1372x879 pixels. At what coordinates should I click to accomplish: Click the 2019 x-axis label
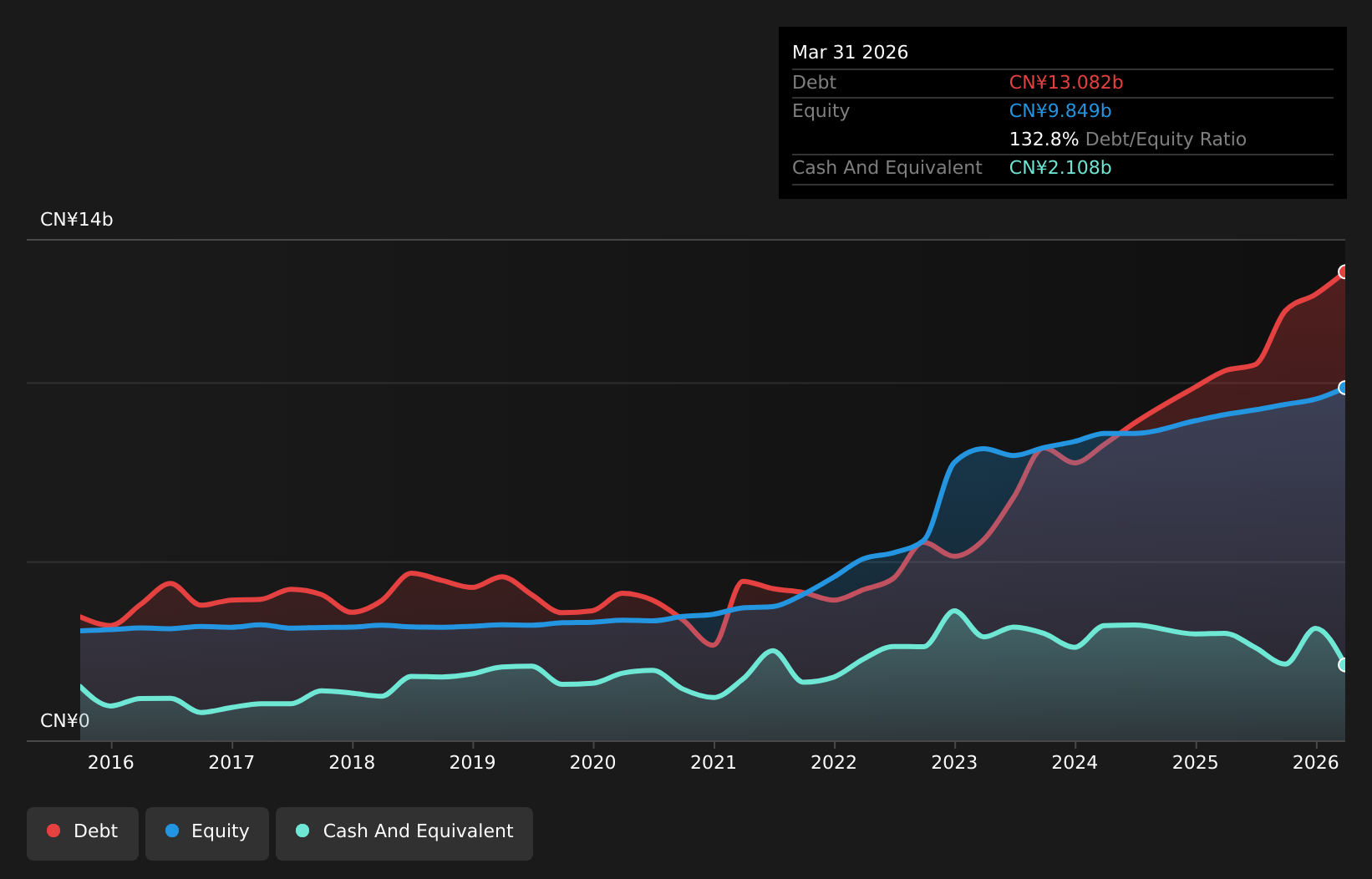point(473,763)
